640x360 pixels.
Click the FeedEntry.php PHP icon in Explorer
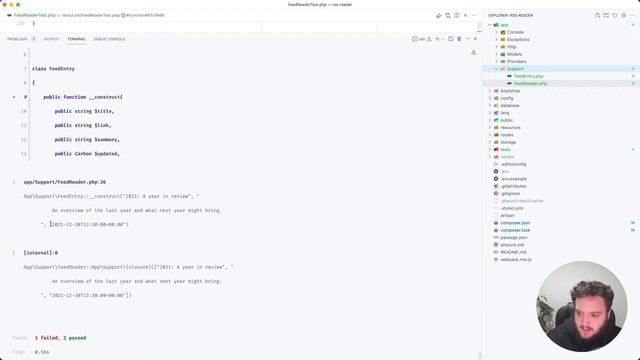(x=509, y=76)
